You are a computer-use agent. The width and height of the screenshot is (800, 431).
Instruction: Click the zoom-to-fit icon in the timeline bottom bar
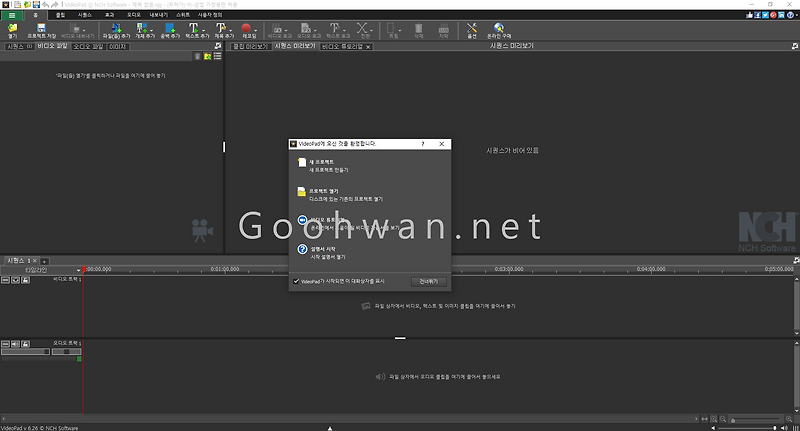tap(714, 419)
